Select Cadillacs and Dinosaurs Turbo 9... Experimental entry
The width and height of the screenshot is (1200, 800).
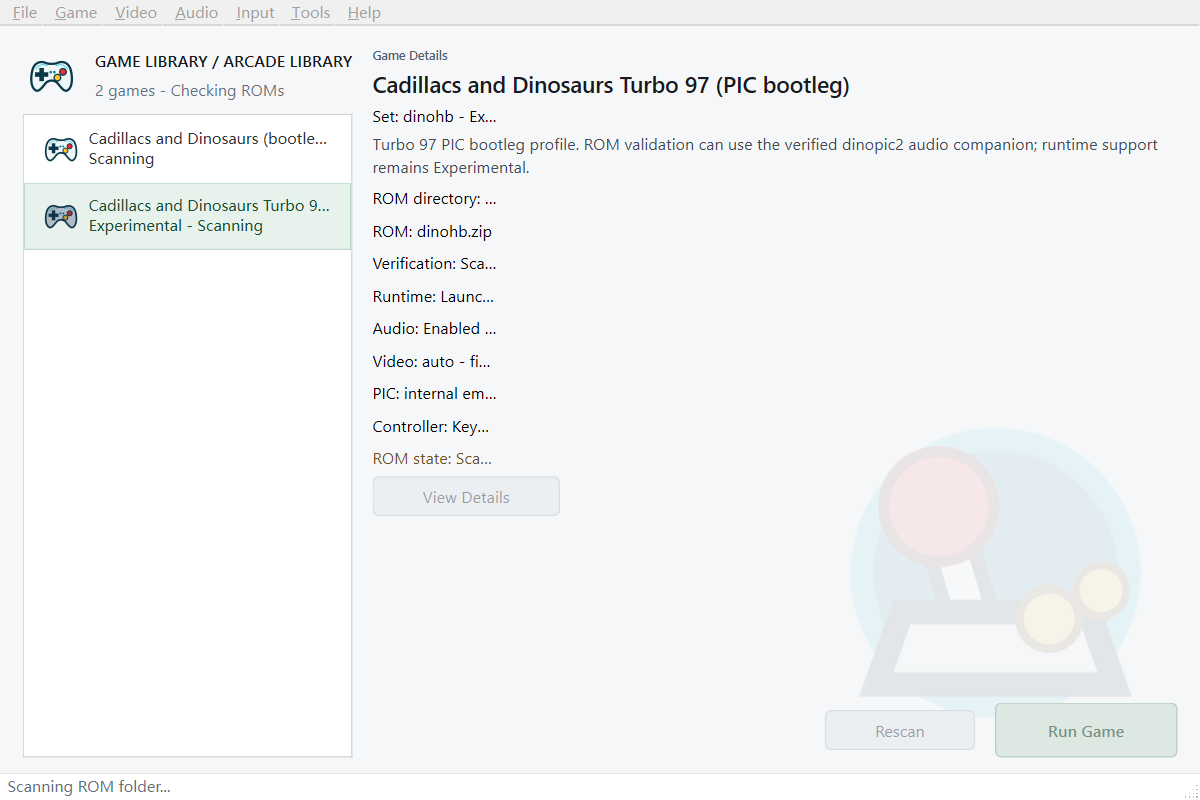pyautogui.click(x=188, y=216)
